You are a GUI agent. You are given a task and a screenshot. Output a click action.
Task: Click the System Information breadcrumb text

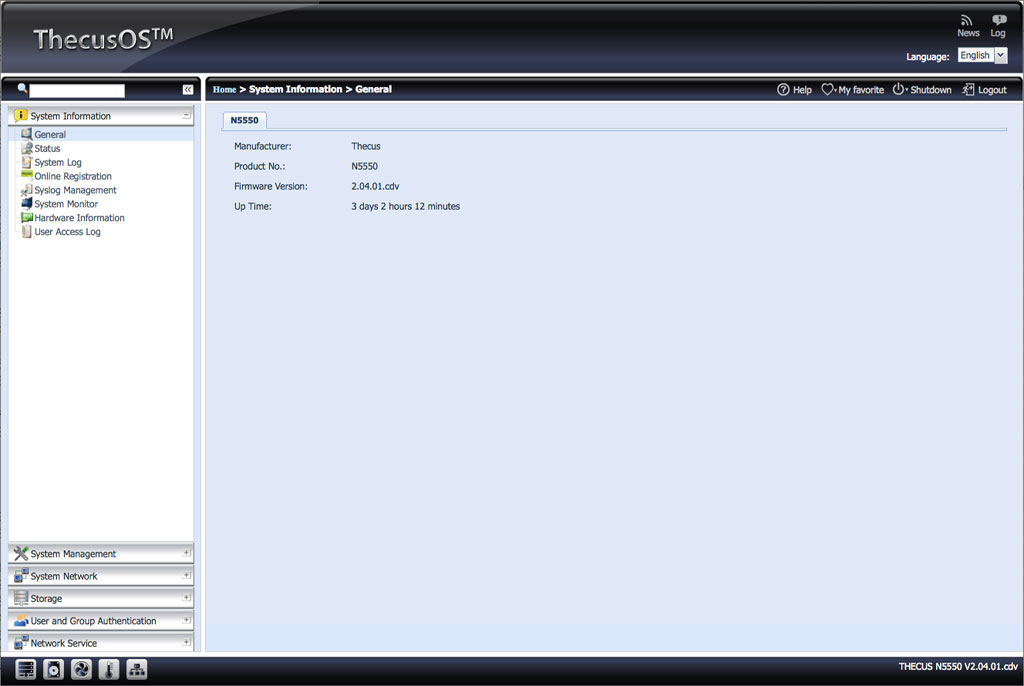(x=295, y=90)
